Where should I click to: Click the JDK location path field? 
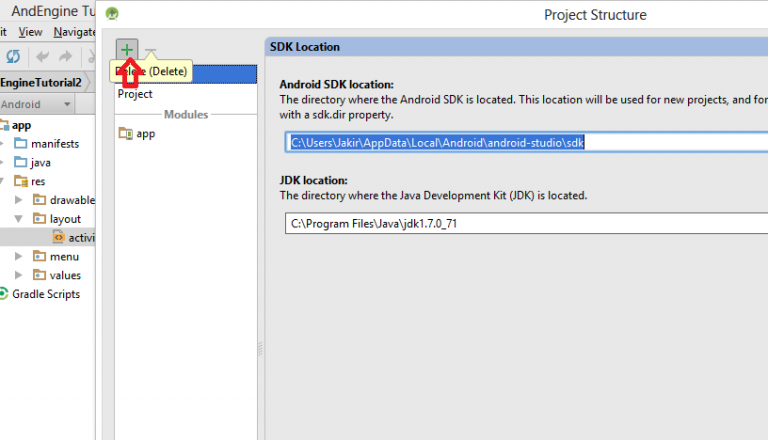point(520,223)
